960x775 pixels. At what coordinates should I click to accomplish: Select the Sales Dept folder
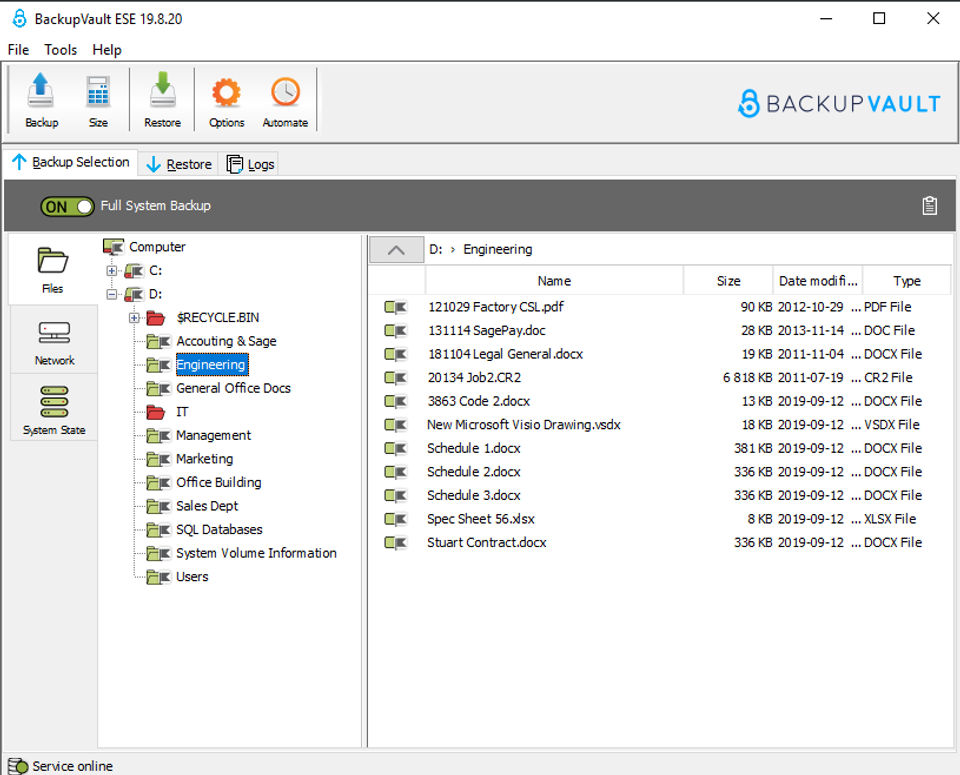[207, 506]
